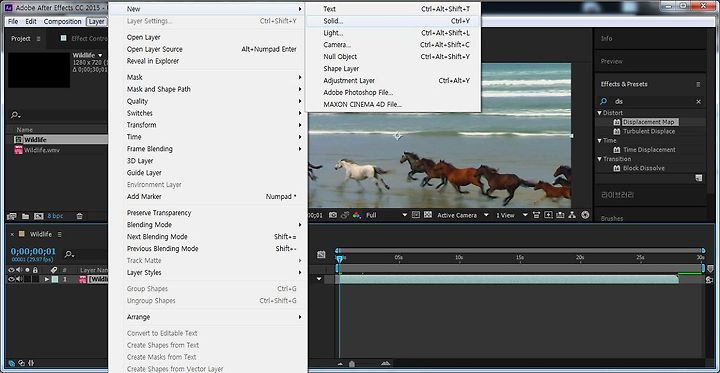Screen dimensions: 720x373
Task: Toggle Guide Layer option in menu
Action: tap(208, 173)
